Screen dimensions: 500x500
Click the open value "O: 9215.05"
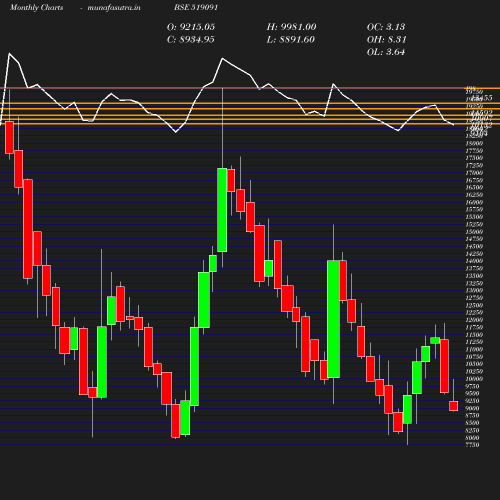[x=191, y=27]
